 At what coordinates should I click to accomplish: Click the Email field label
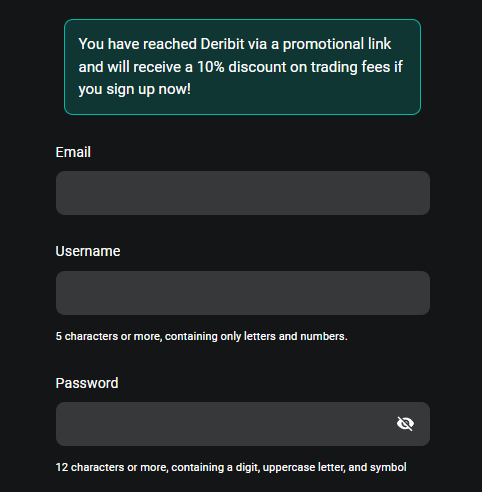coord(73,152)
